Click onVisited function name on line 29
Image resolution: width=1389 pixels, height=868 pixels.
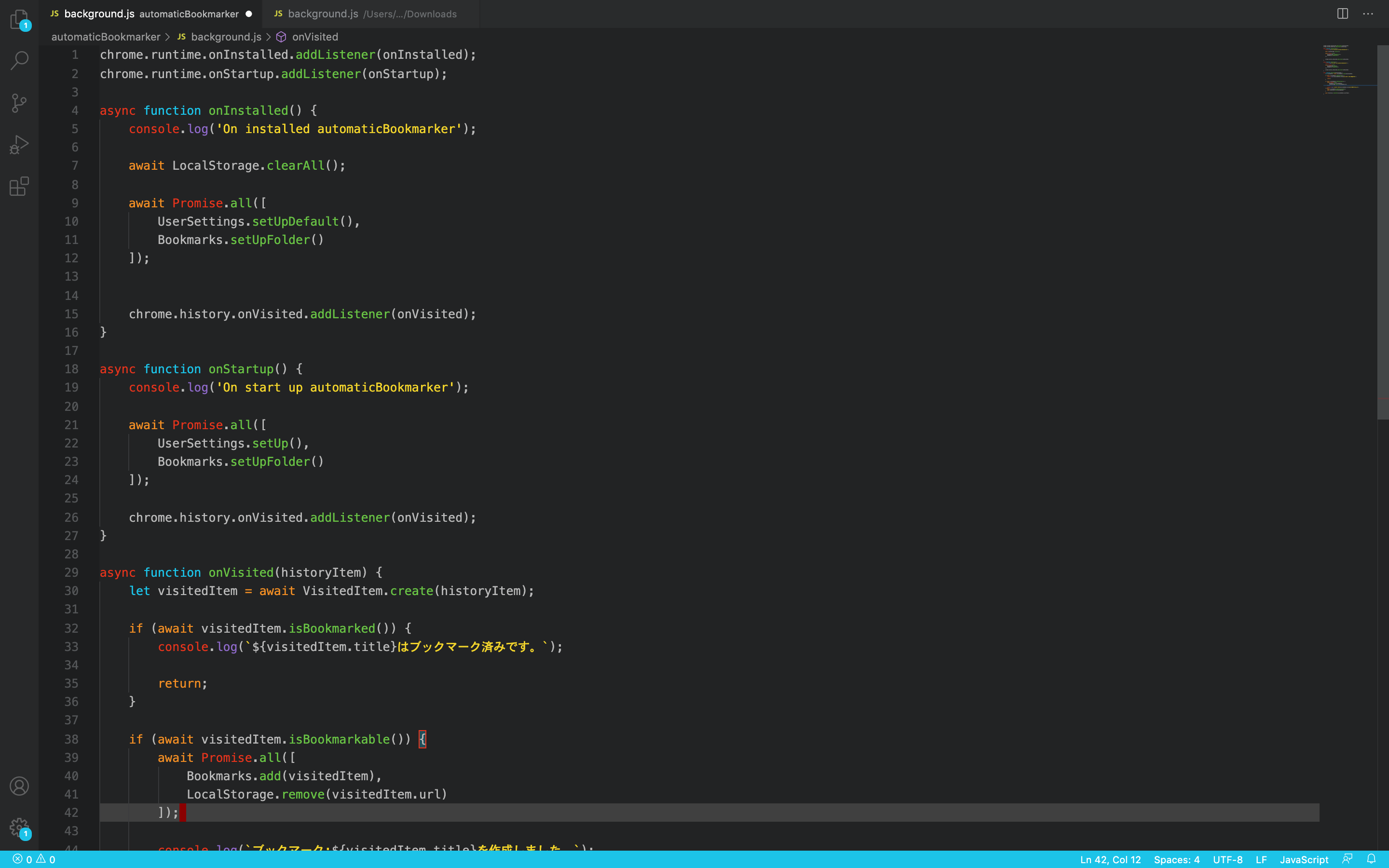tap(241, 572)
